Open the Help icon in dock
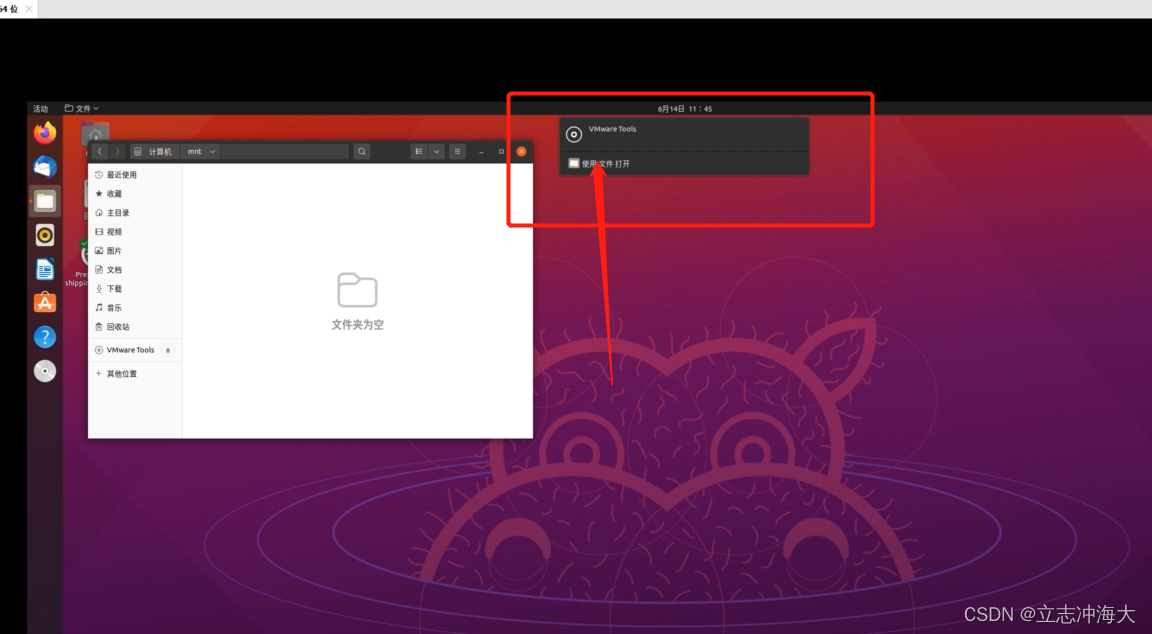1152x634 pixels. click(x=45, y=337)
